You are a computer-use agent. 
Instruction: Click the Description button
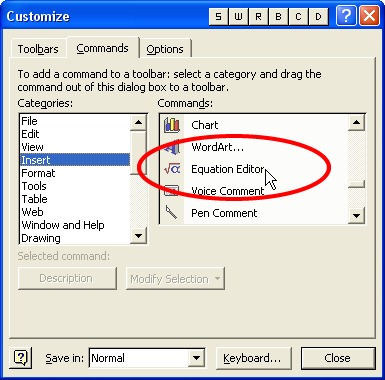click(67, 278)
